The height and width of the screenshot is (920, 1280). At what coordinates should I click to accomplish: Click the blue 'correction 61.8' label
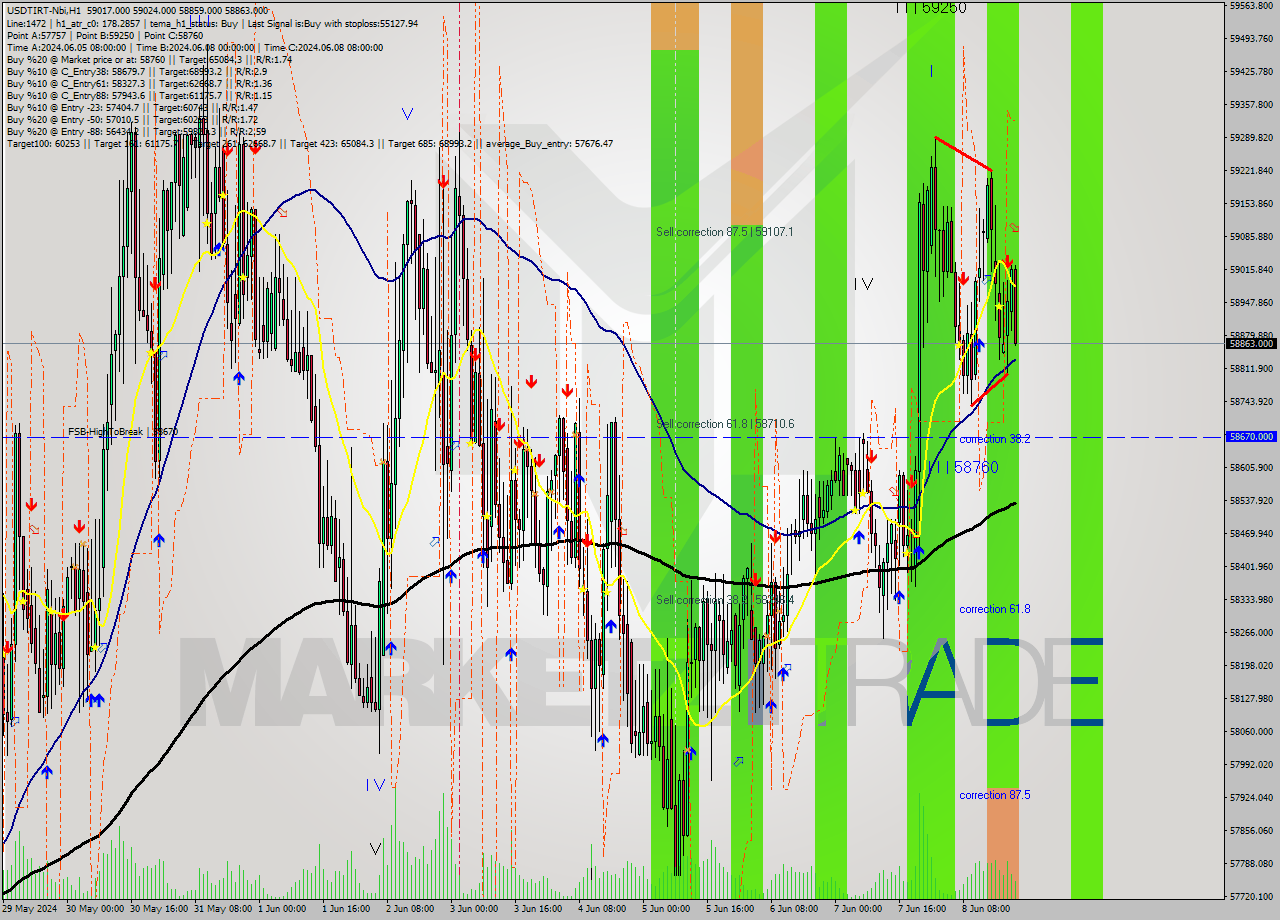994,609
